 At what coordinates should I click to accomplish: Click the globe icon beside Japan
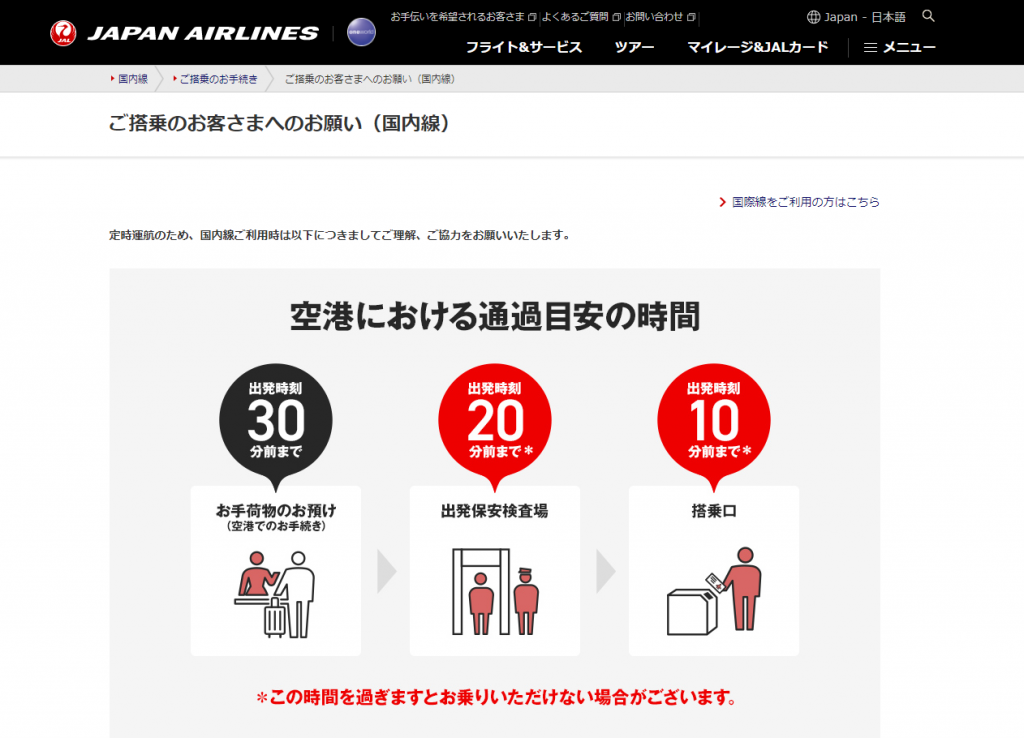point(813,17)
